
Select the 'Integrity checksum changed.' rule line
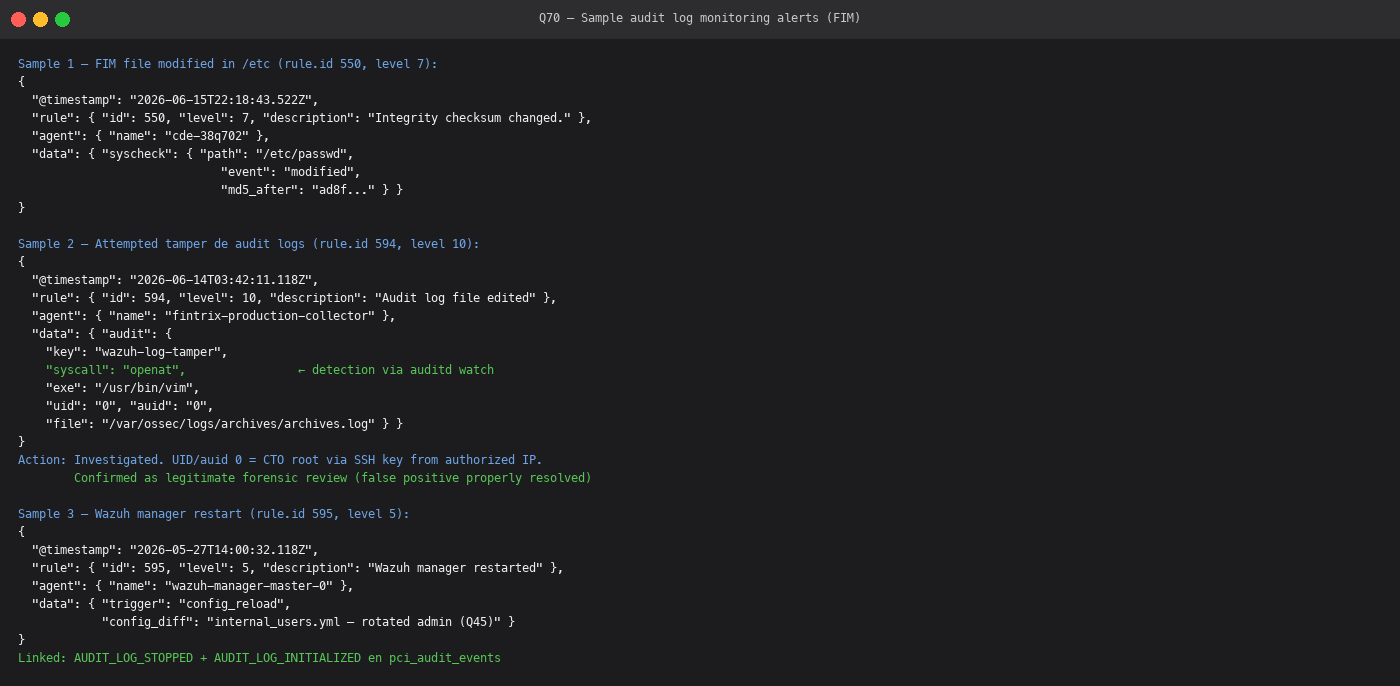312,118
